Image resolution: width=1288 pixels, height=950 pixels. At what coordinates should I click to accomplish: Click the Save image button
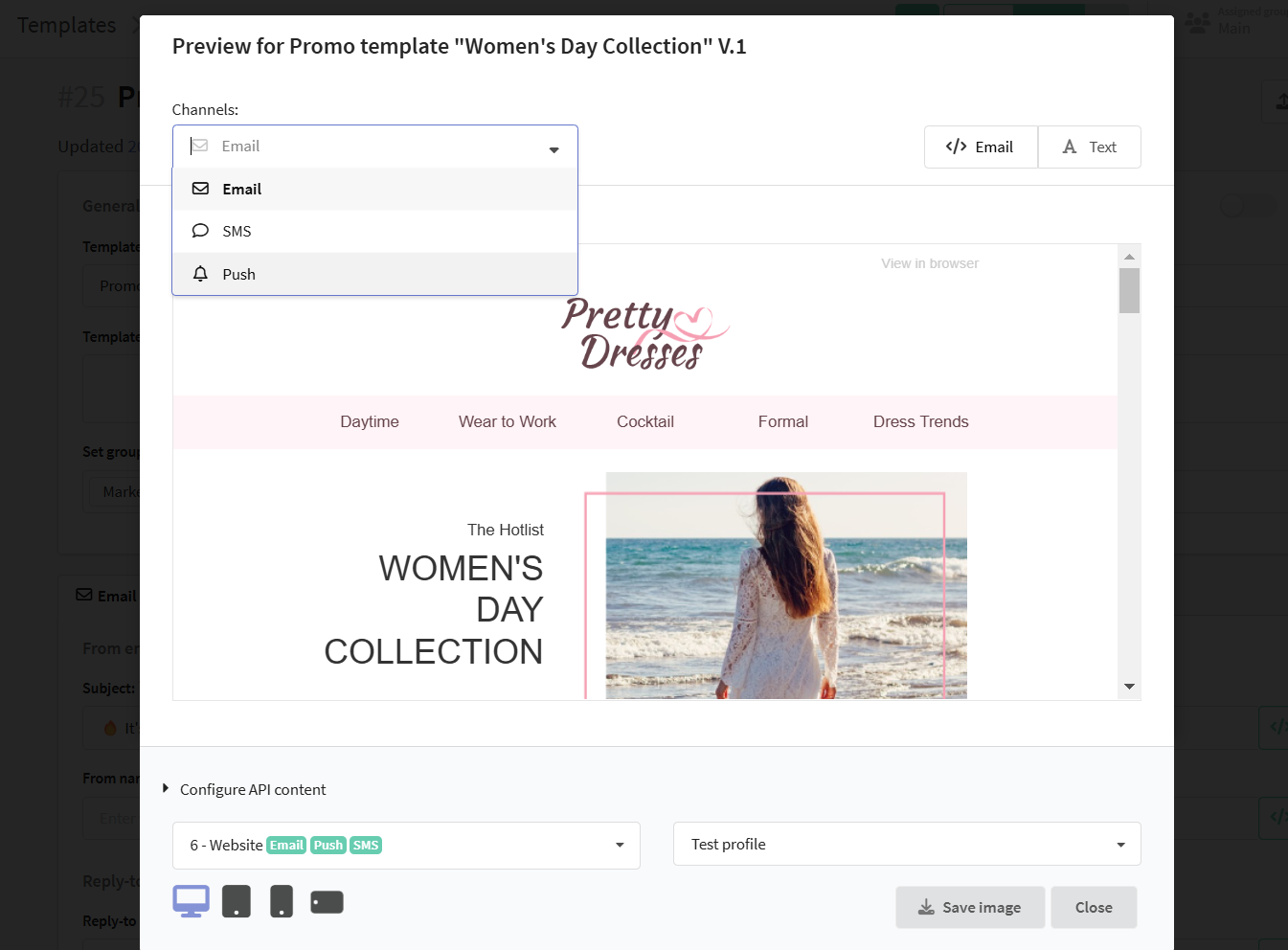[x=969, y=907]
